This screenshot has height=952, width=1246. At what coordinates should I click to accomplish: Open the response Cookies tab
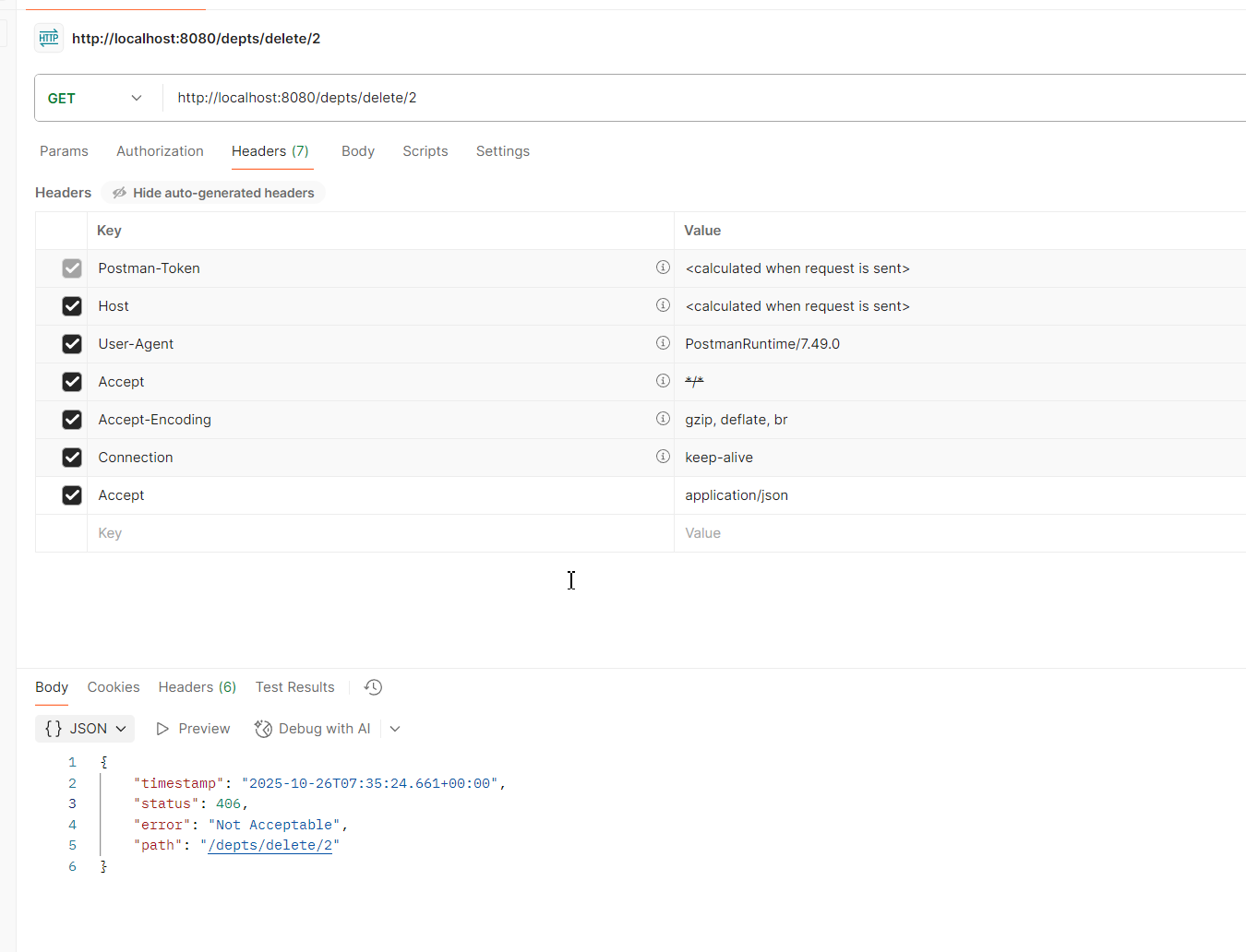pos(114,687)
